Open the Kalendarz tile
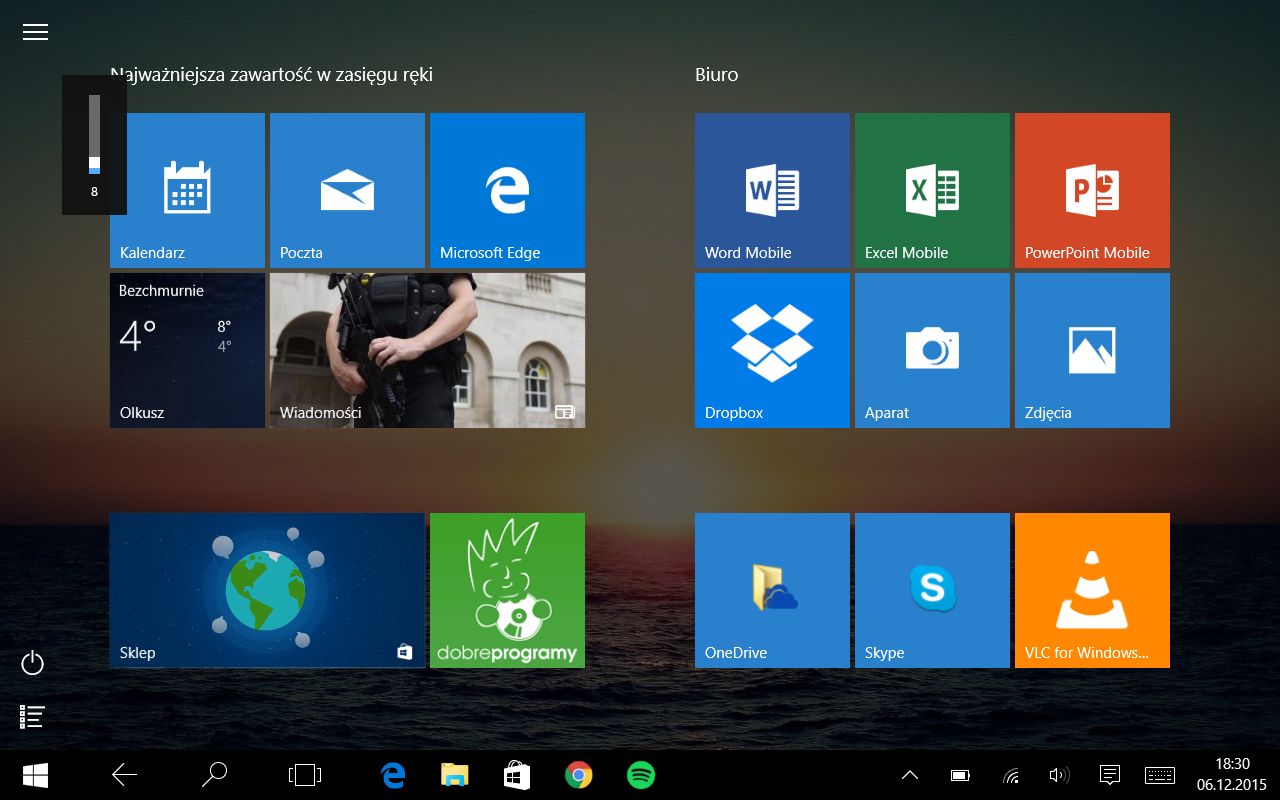 click(187, 190)
